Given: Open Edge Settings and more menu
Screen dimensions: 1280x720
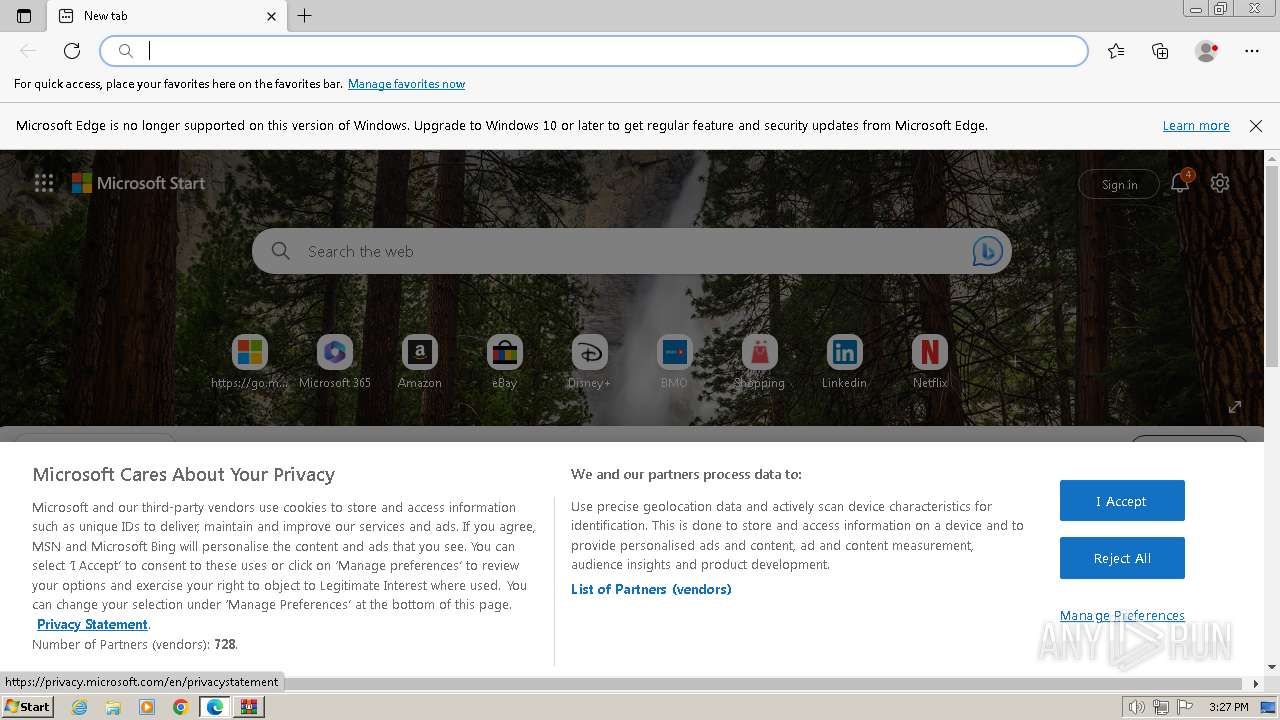Looking at the screenshot, I should [1252, 51].
